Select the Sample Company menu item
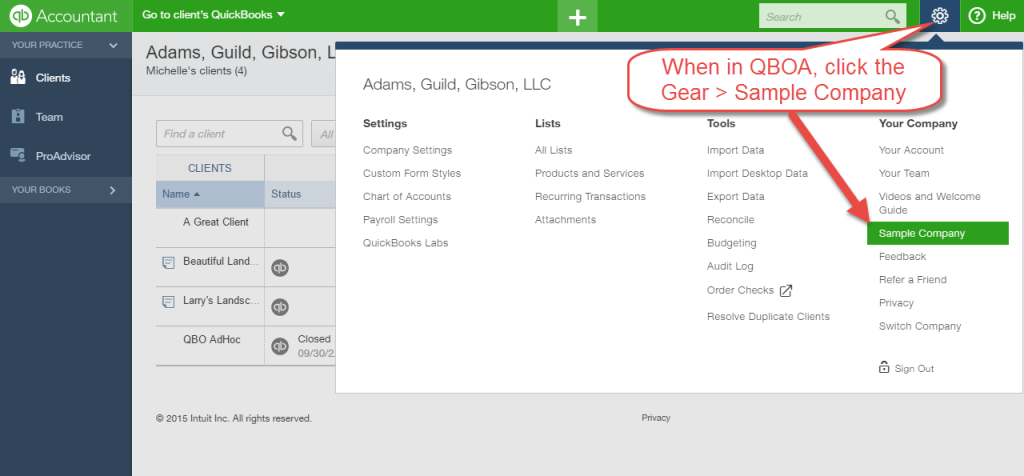 click(938, 233)
